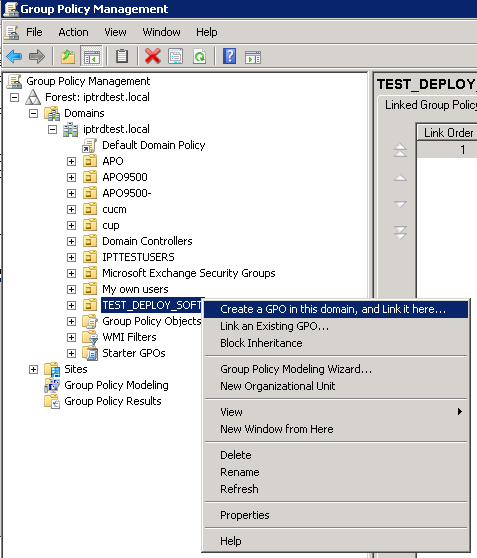Expand the Starter GPOs node
Image resolution: width=477 pixels, height=558 pixels.
(72, 353)
